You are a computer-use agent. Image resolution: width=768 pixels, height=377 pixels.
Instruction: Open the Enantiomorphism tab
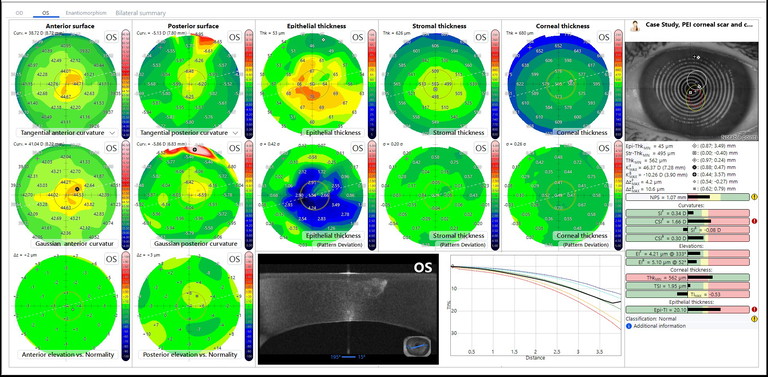(86, 13)
